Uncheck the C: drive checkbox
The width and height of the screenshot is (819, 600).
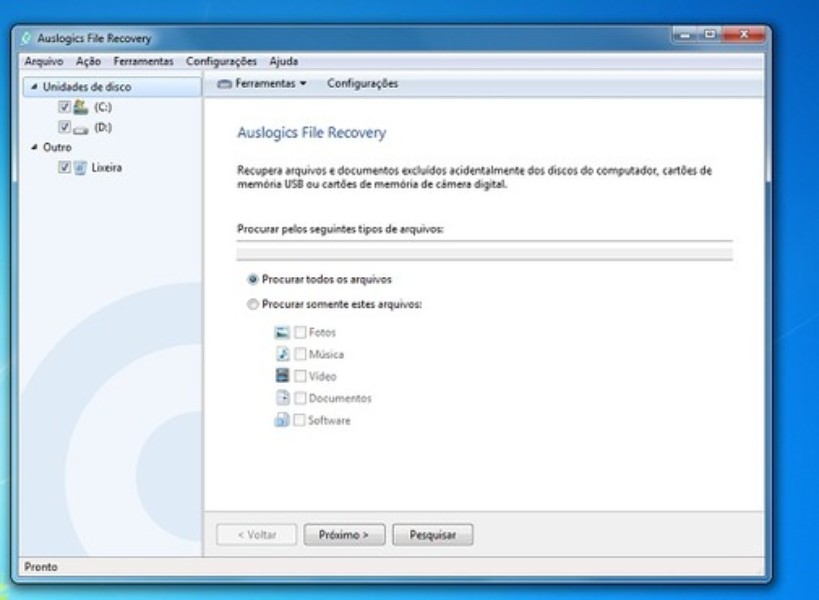click(x=64, y=107)
